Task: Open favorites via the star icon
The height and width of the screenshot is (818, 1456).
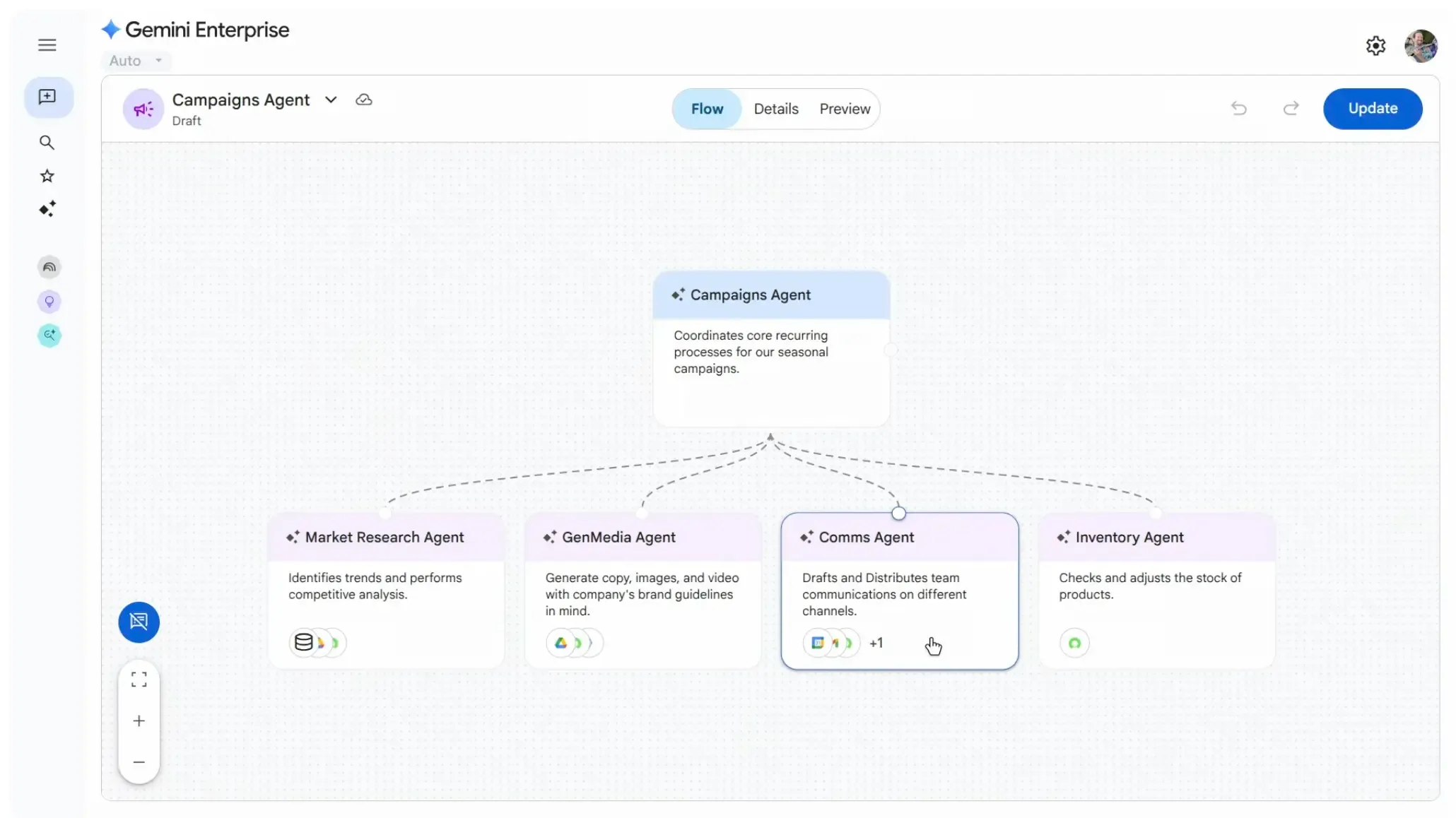Action: click(47, 176)
